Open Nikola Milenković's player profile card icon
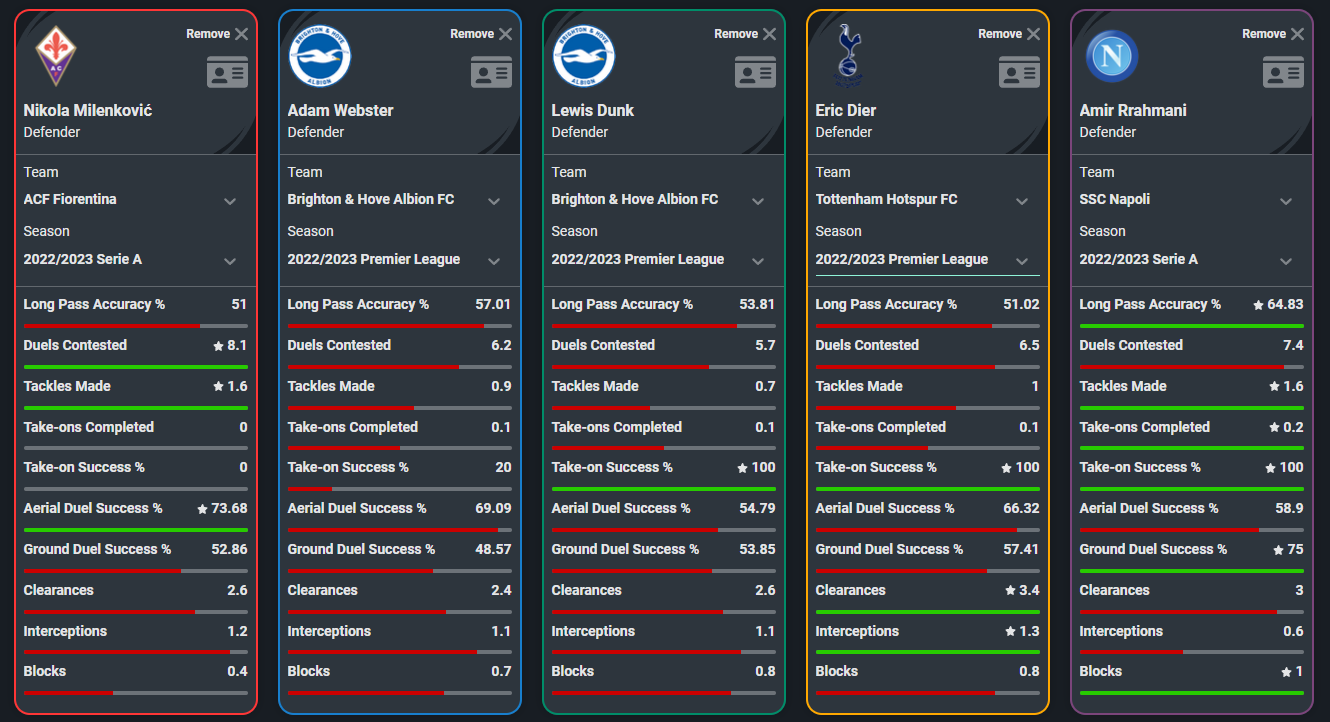This screenshot has height=722, width=1330. (x=227, y=72)
